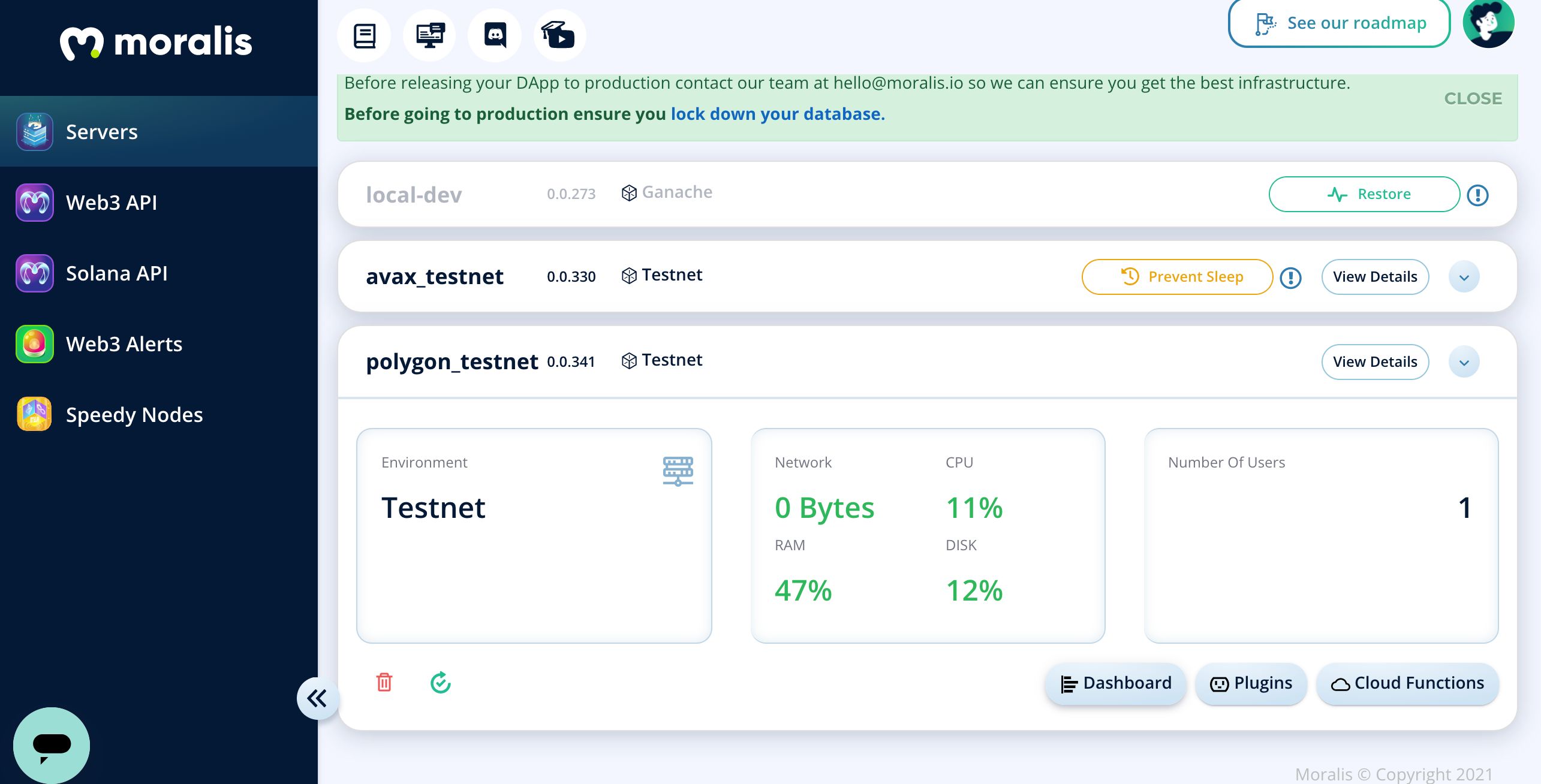The height and width of the screenshot is (784, 1541).
Task: Click See our roadmap button
Action: coord(1339,23)
